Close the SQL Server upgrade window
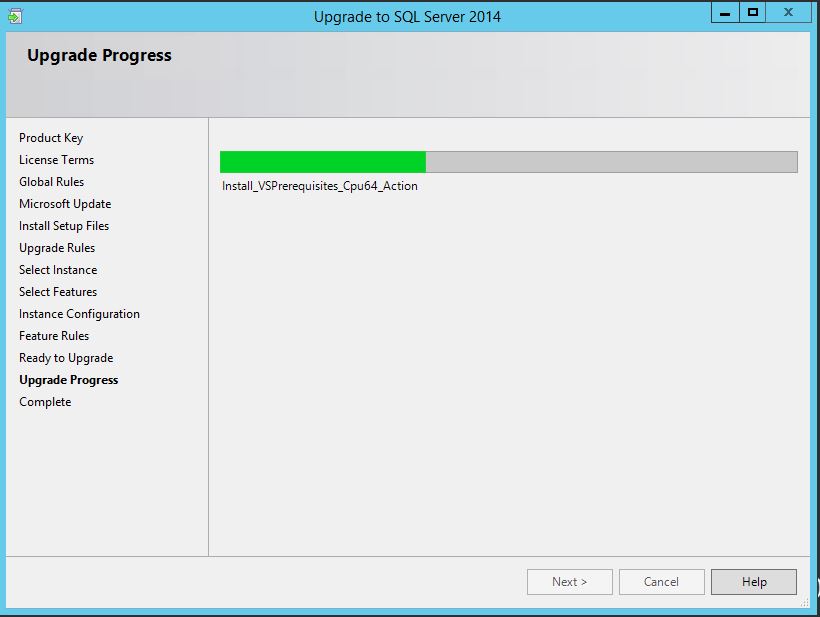This screenshot has width=820, height=617. click(x=789, y=13)
